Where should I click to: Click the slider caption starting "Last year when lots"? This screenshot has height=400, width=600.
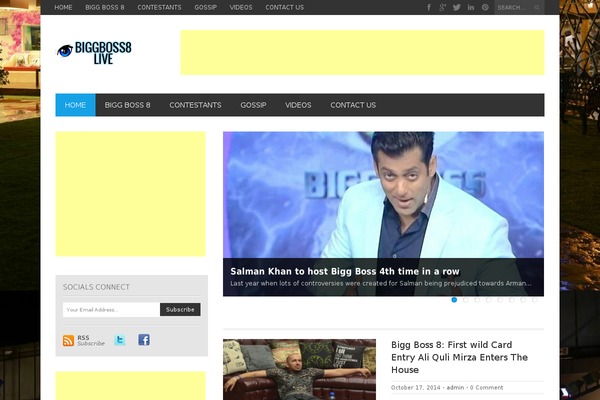(381, 284)
